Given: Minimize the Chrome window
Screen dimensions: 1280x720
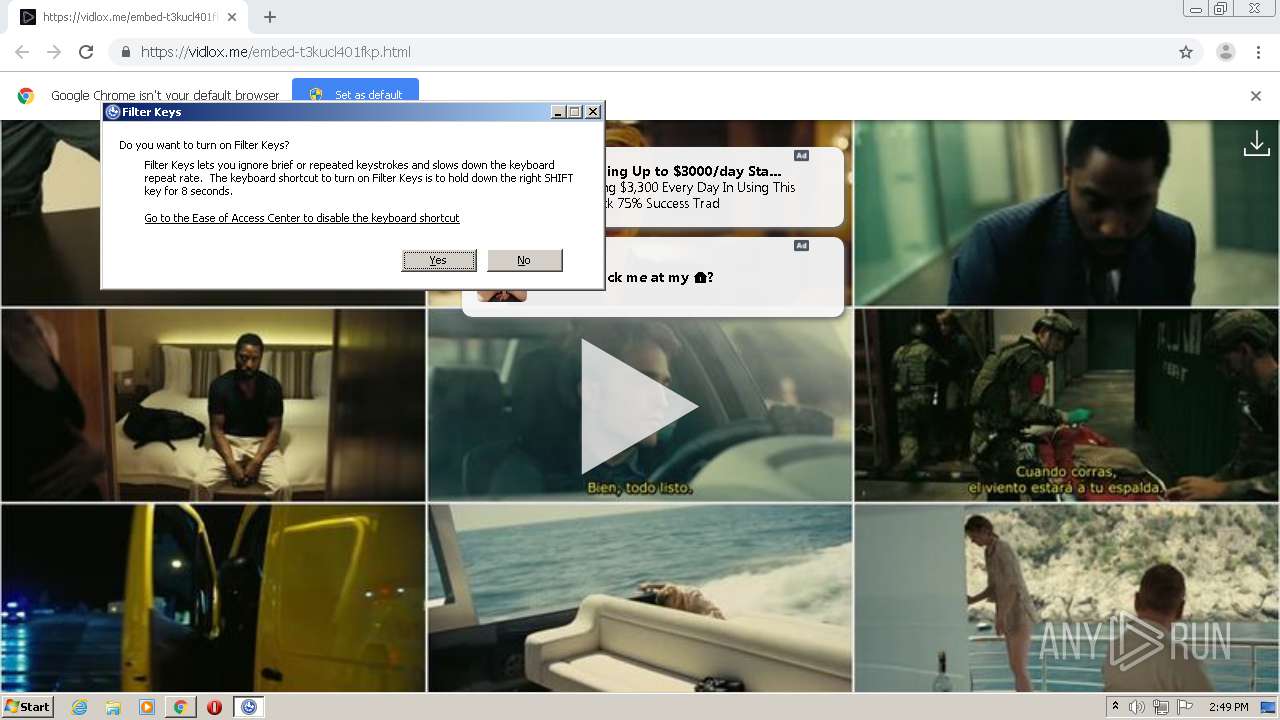Looking at the screenshot, I should tap(1195, 9).
